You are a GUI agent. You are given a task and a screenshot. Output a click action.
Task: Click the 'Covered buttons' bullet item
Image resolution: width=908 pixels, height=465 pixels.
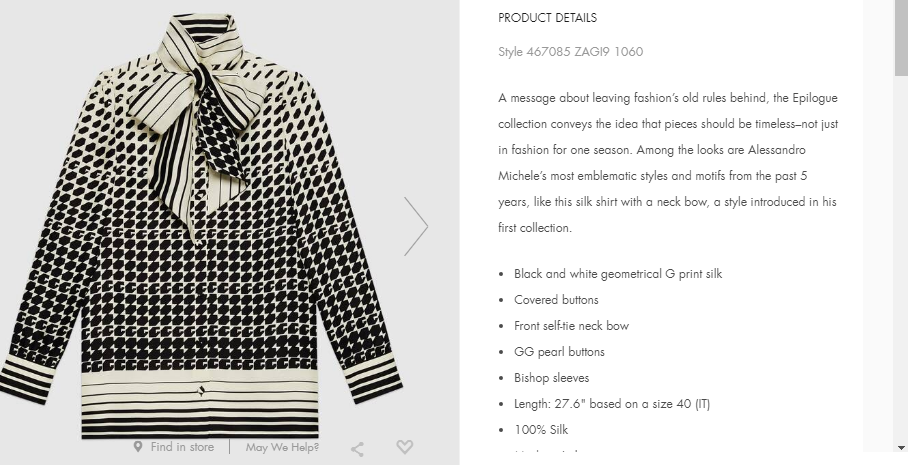556,300
